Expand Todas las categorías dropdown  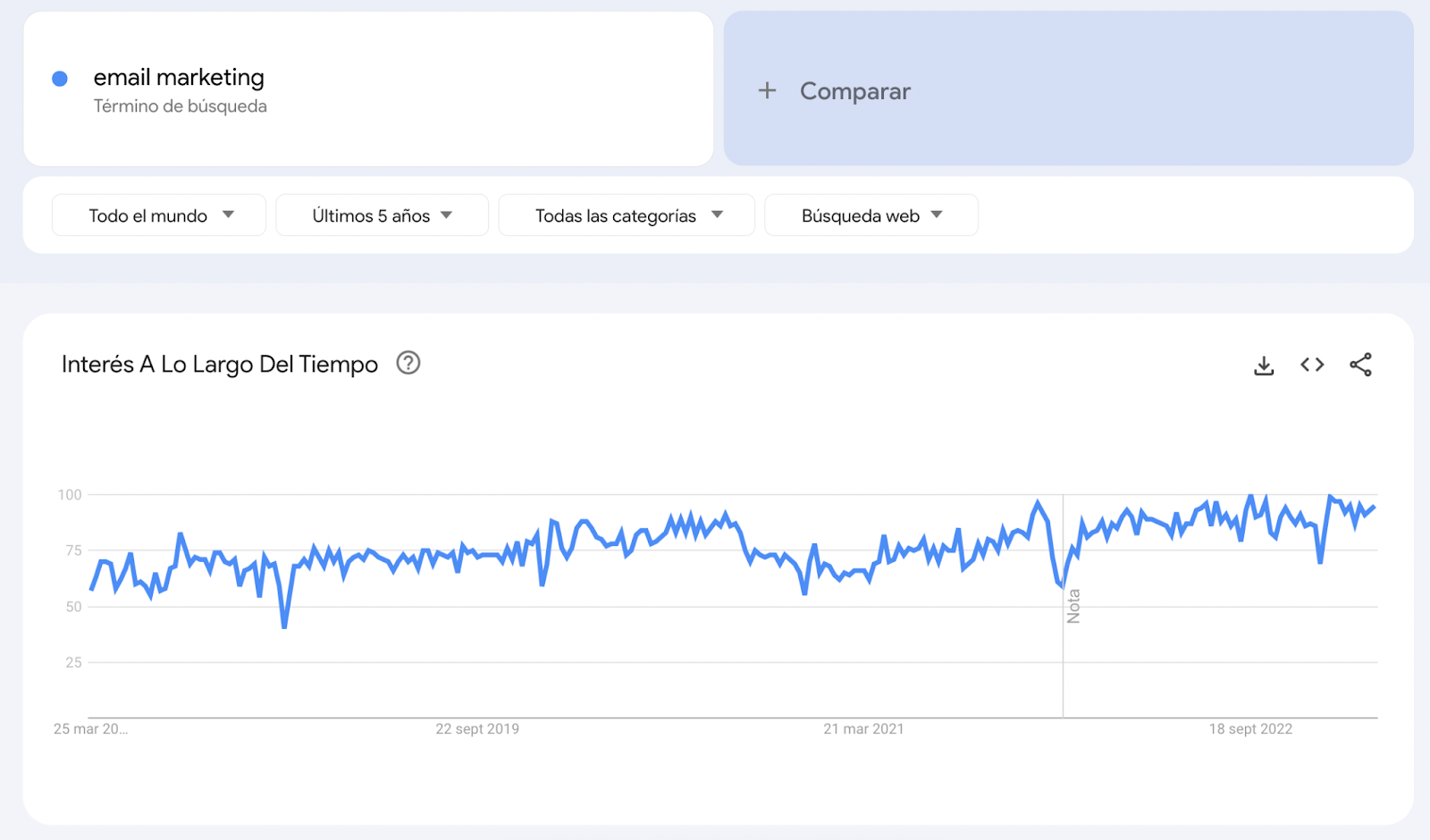[627, 215]
